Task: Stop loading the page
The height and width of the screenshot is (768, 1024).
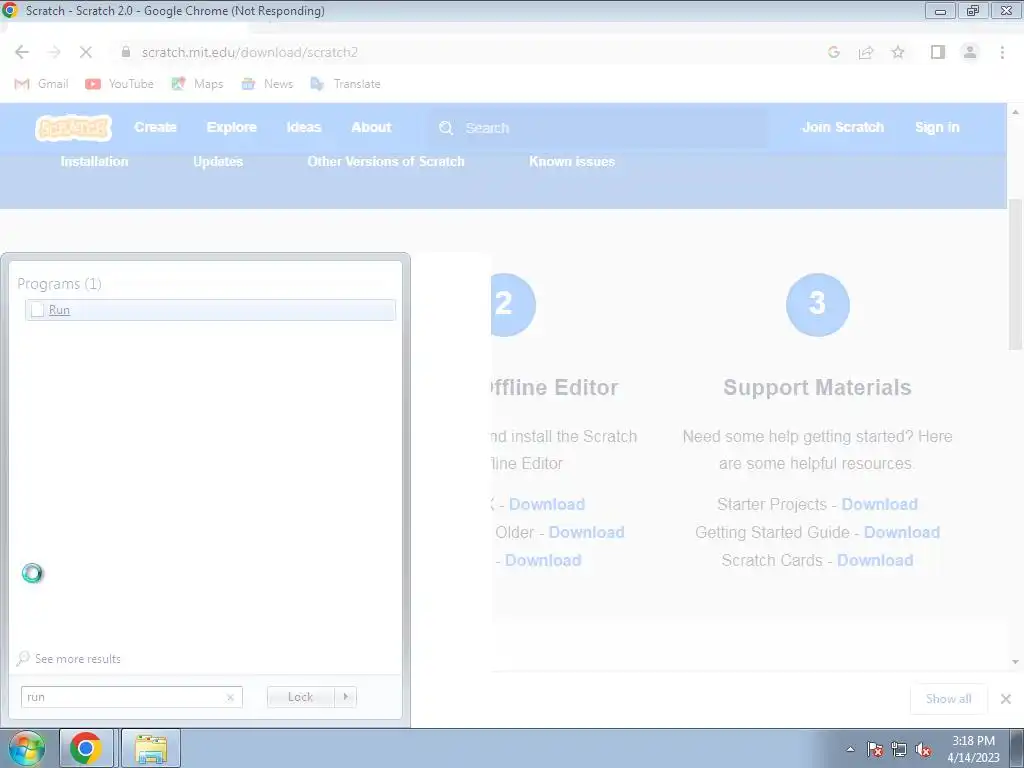Action: point(86,52)
